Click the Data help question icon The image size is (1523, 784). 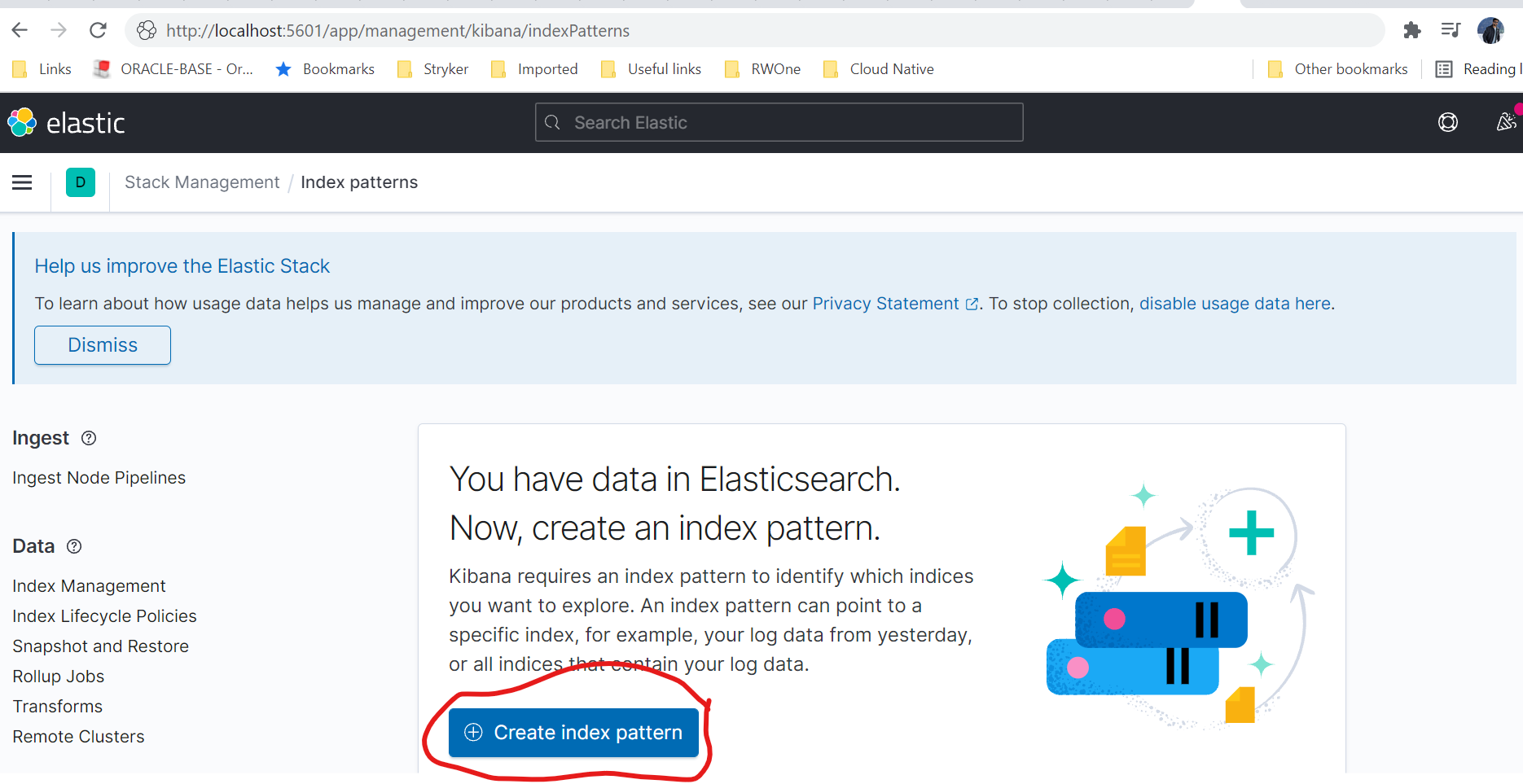(x=74, y=546)
